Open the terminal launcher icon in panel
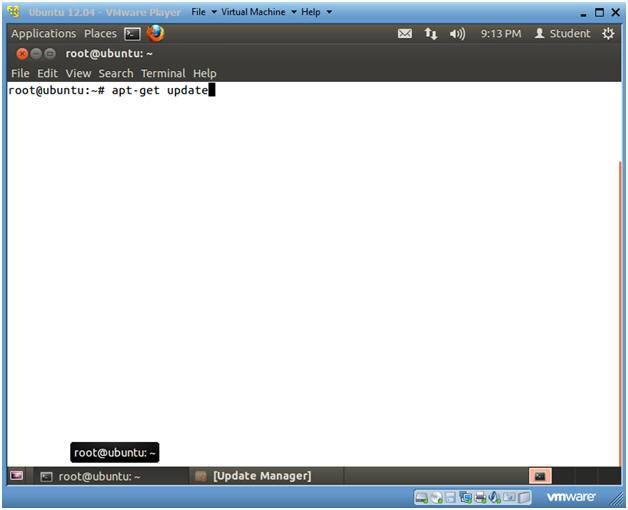The image size is (628, 510). pyautogui.click(x=132, y=33)
